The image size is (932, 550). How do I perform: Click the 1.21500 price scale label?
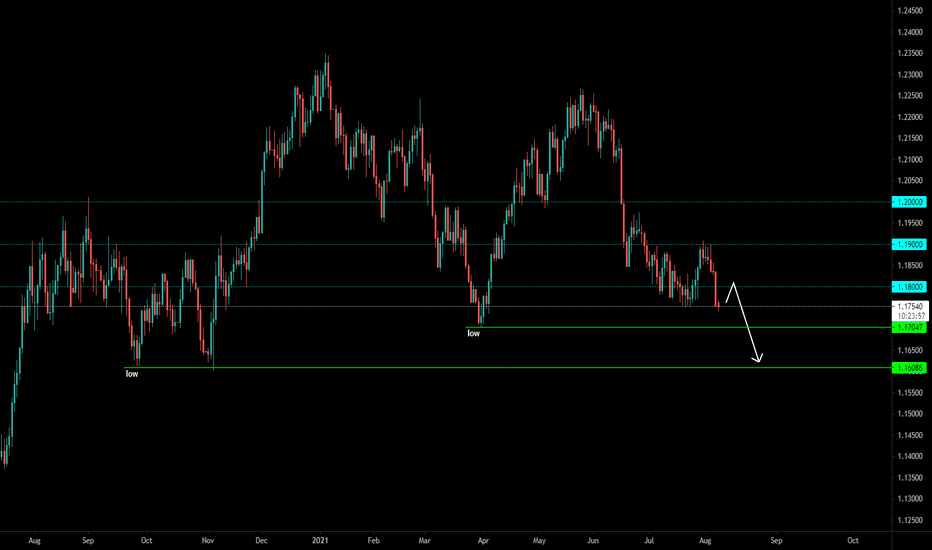pyautogui.click(x=910, y=139)
